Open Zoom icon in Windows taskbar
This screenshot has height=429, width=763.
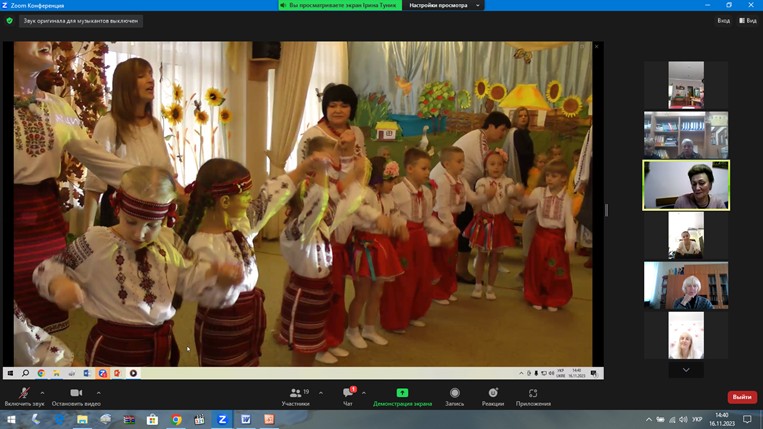[222, 419]
